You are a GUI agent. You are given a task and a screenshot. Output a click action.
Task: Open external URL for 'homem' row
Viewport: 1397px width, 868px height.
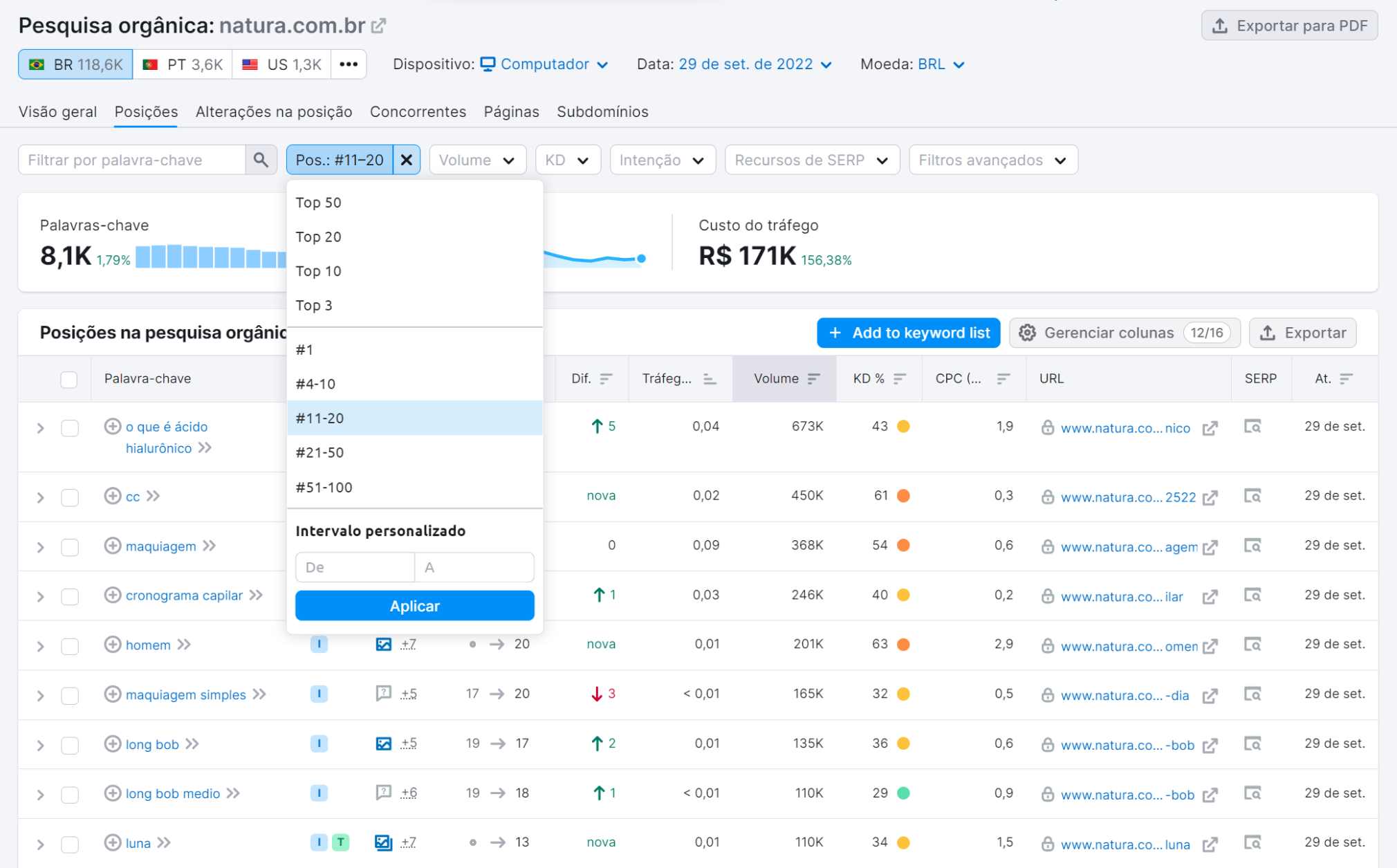[1210, 646]
